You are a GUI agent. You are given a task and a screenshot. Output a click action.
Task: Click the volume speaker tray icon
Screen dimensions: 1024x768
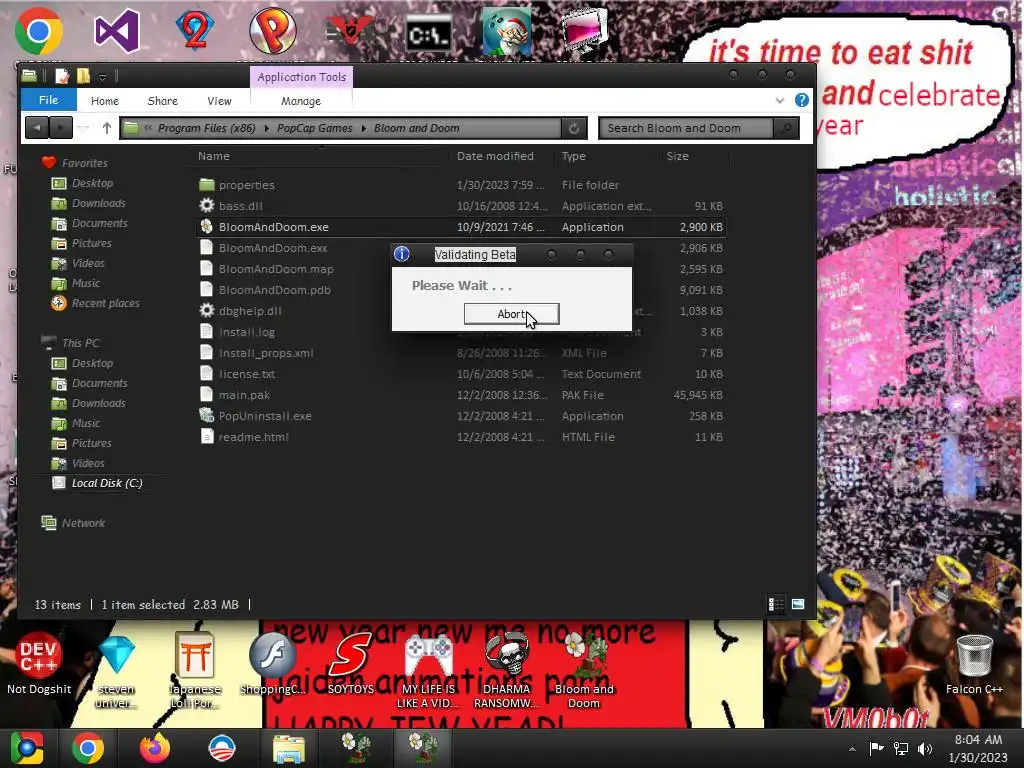point(925,748)
